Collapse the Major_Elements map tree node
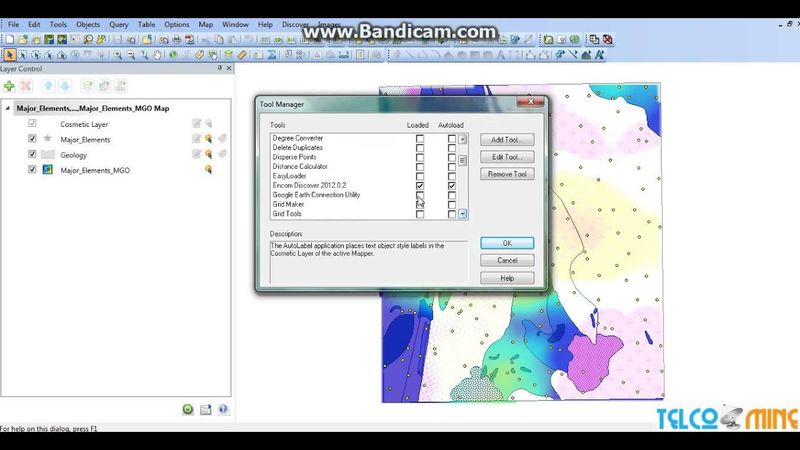 (x=8, y=108)
